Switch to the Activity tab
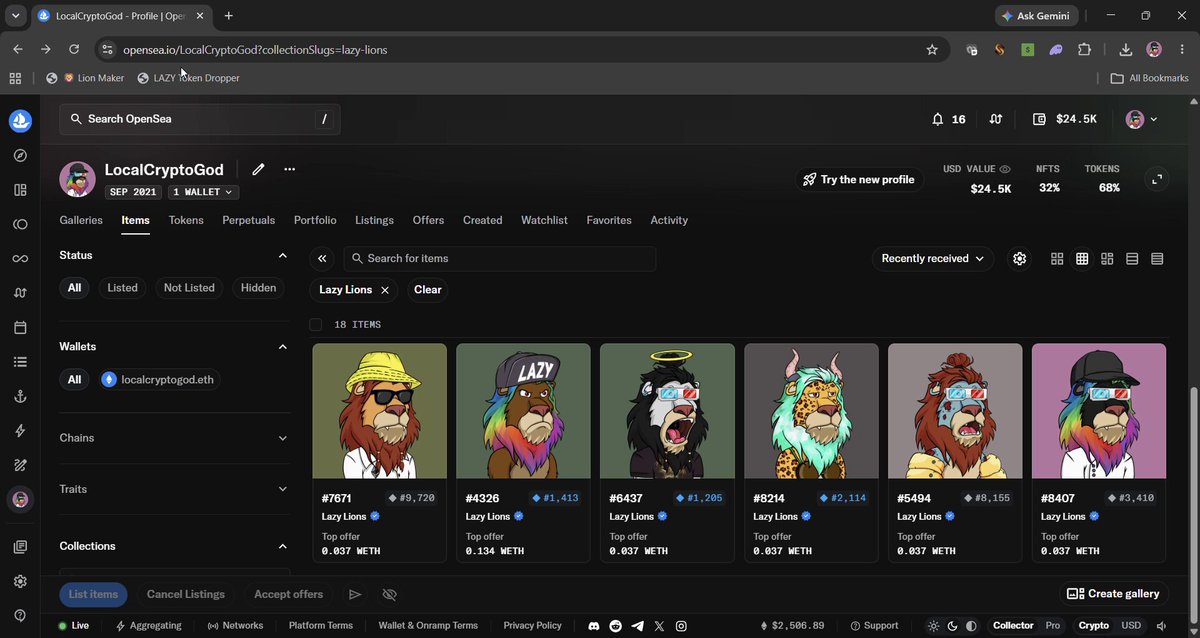1200x638 pixels. [x=669, y=220]
